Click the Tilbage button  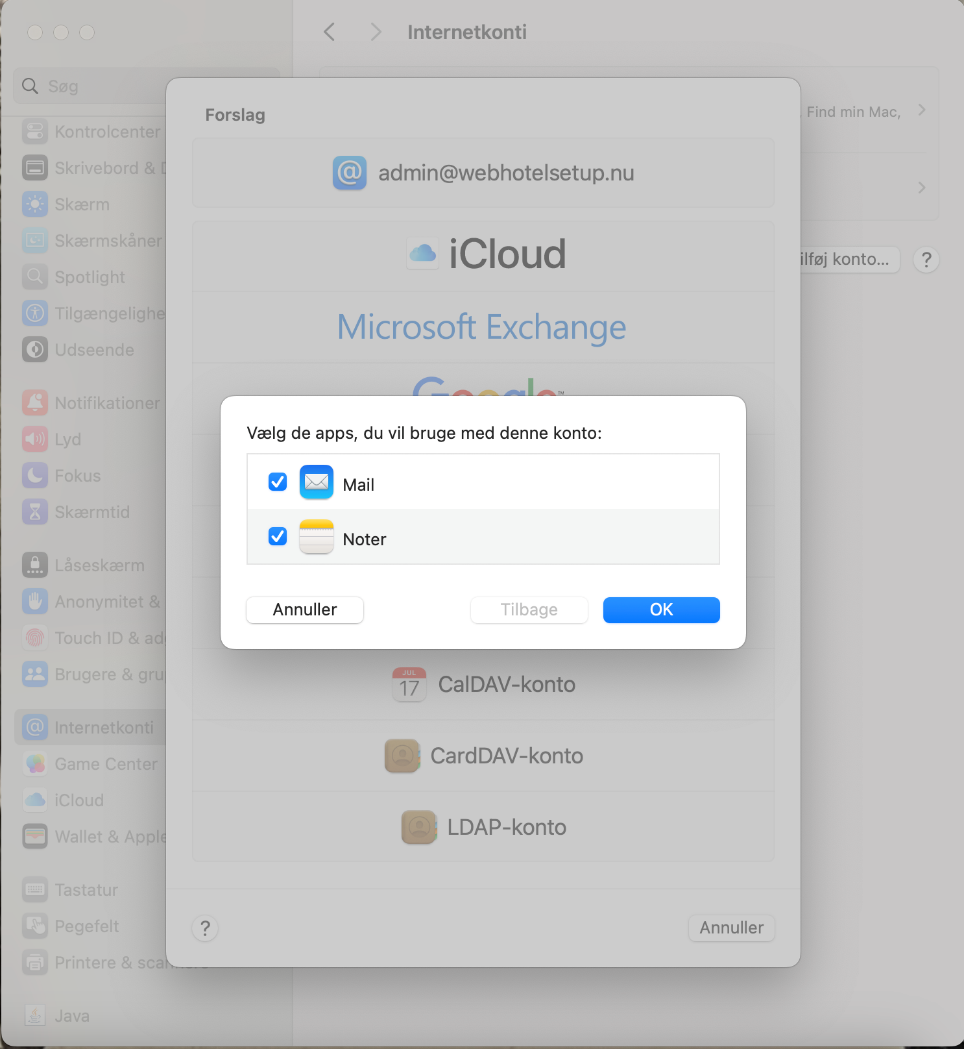528,609
